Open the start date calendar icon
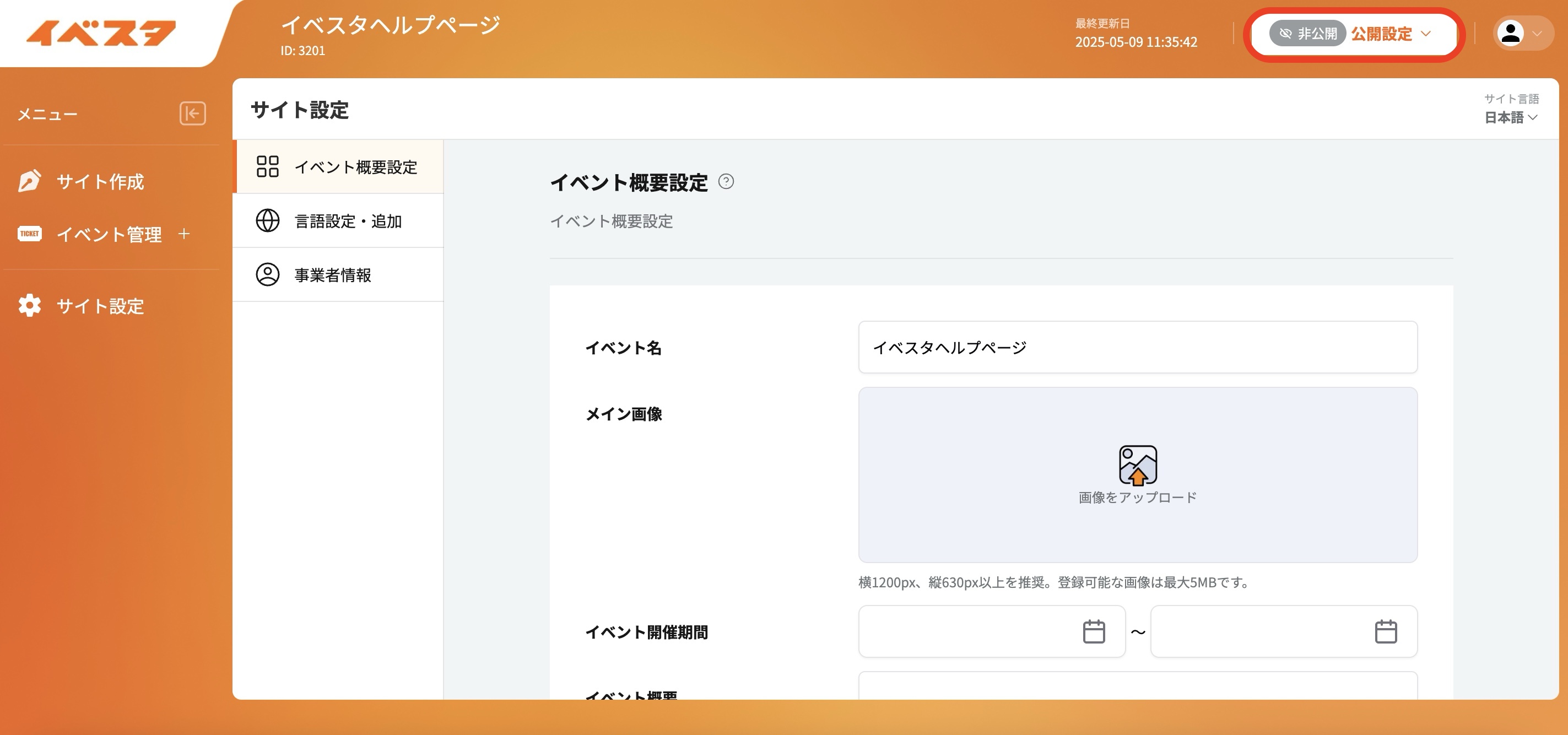 [x=1093, y=631]
